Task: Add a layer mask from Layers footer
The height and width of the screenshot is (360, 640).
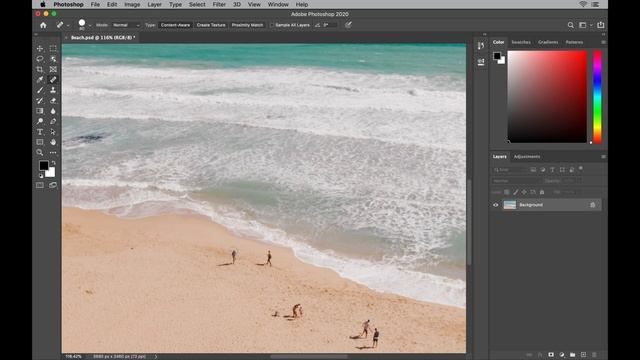Action: pos(551,355)
